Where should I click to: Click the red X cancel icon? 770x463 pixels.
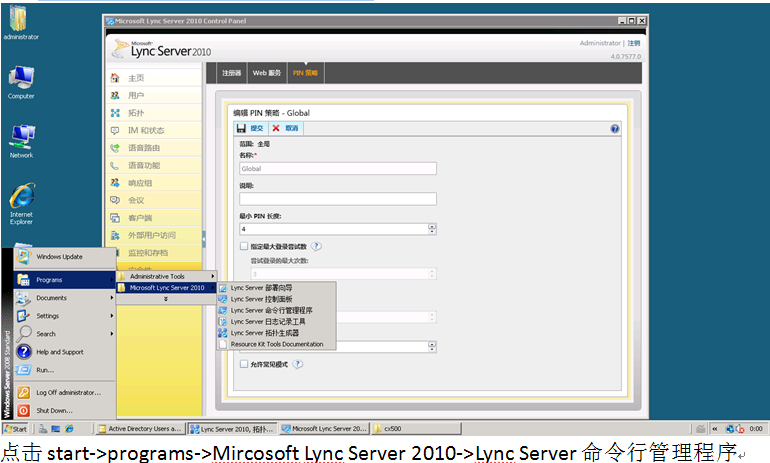(x=276, y=128)
